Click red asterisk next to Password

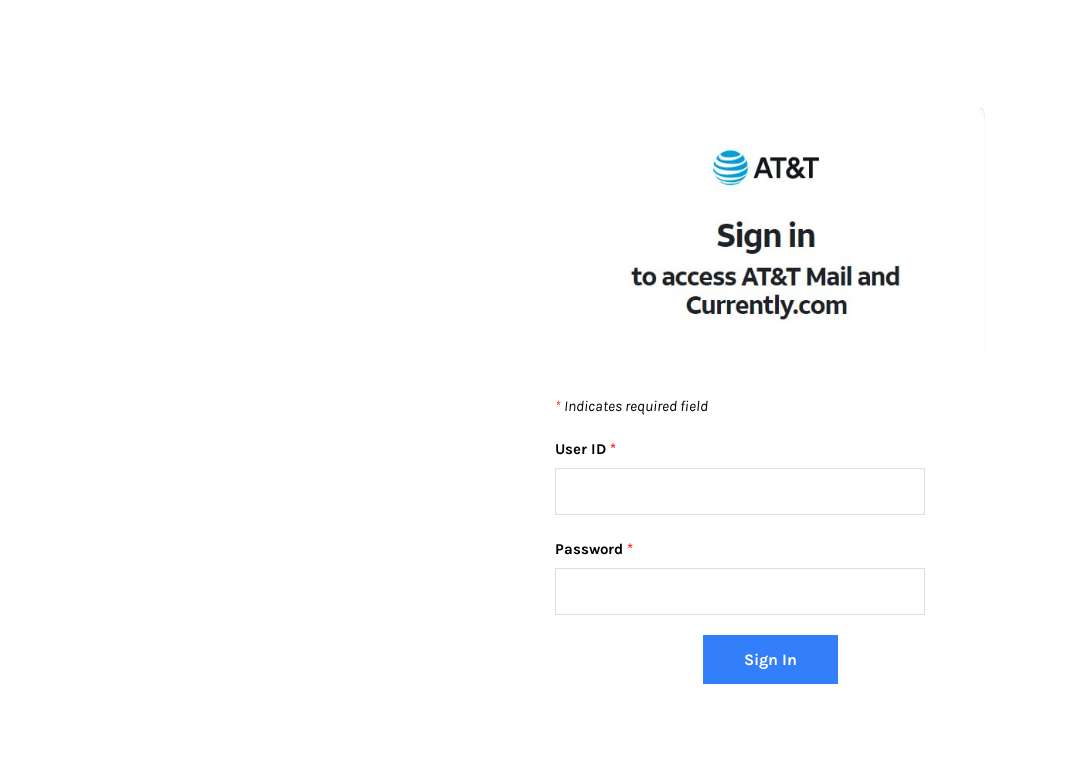630,547
